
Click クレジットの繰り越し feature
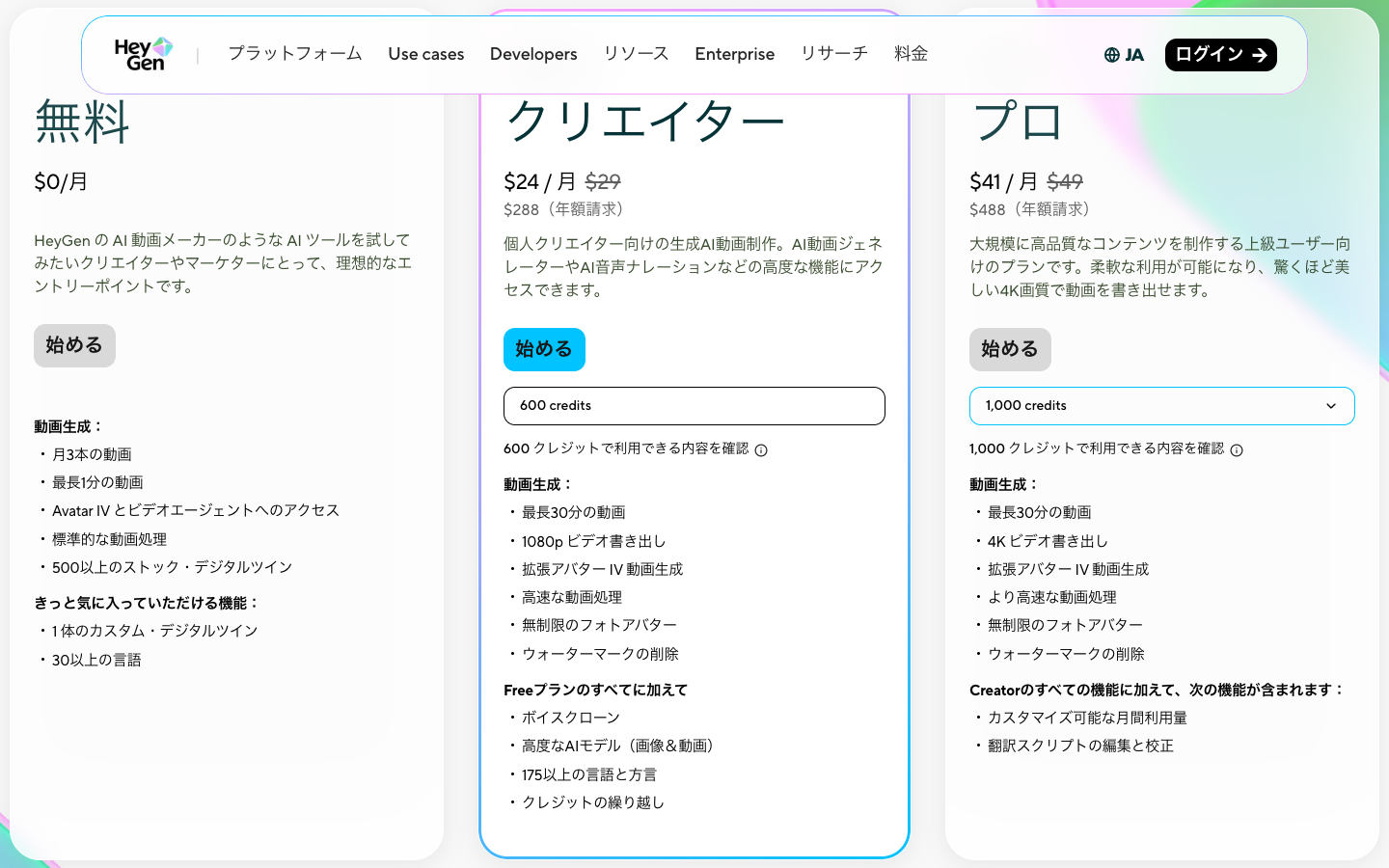pos(593,802)
